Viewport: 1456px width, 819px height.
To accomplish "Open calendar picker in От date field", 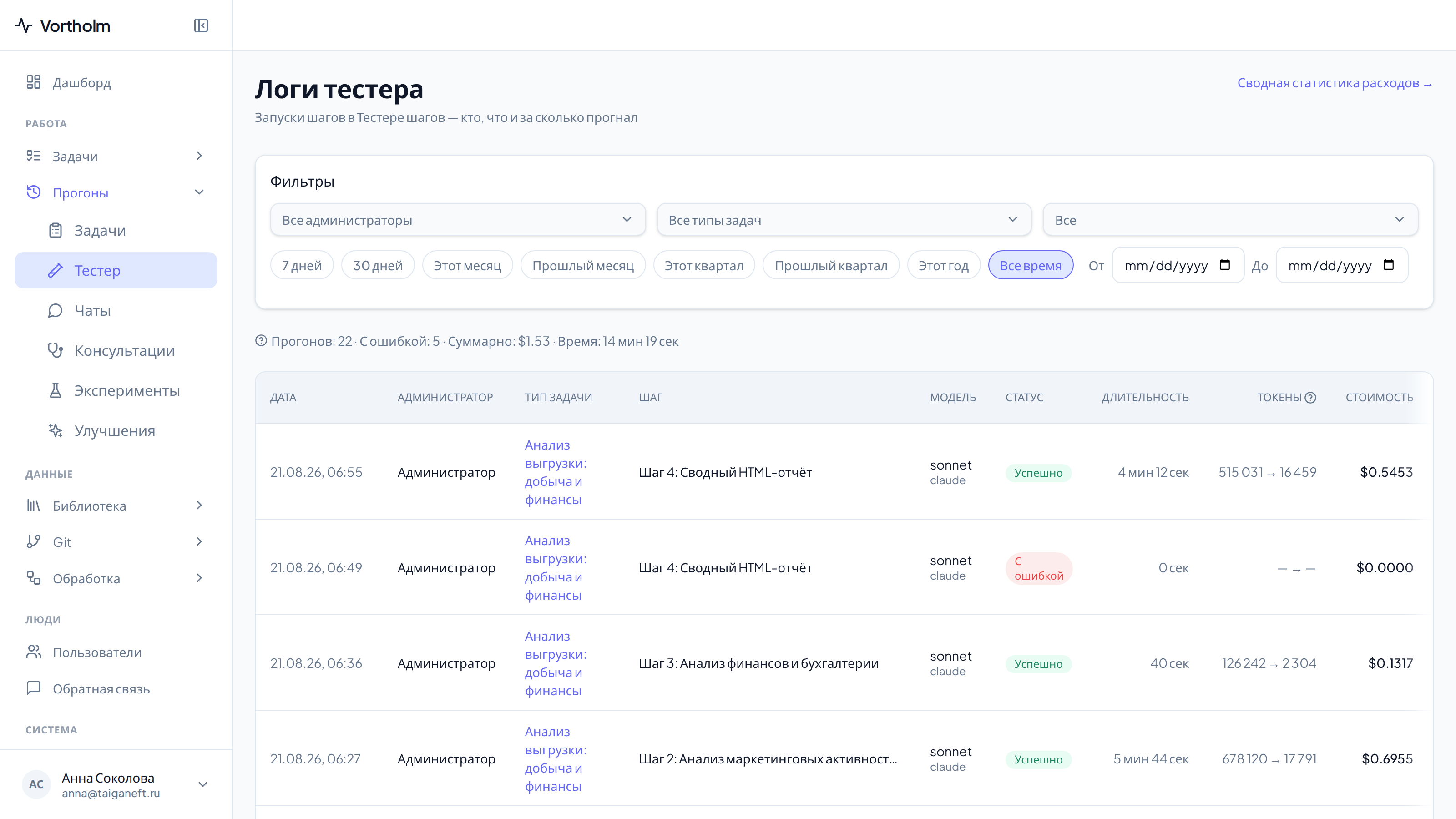I will [x=1225, y=265].
